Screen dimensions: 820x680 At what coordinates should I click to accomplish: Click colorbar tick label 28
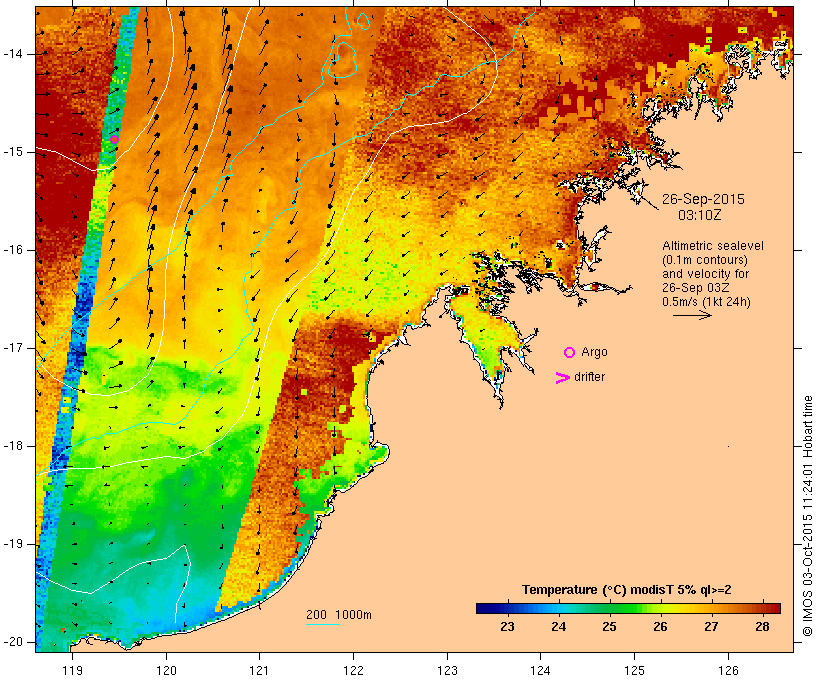click(x=762, y=627)
